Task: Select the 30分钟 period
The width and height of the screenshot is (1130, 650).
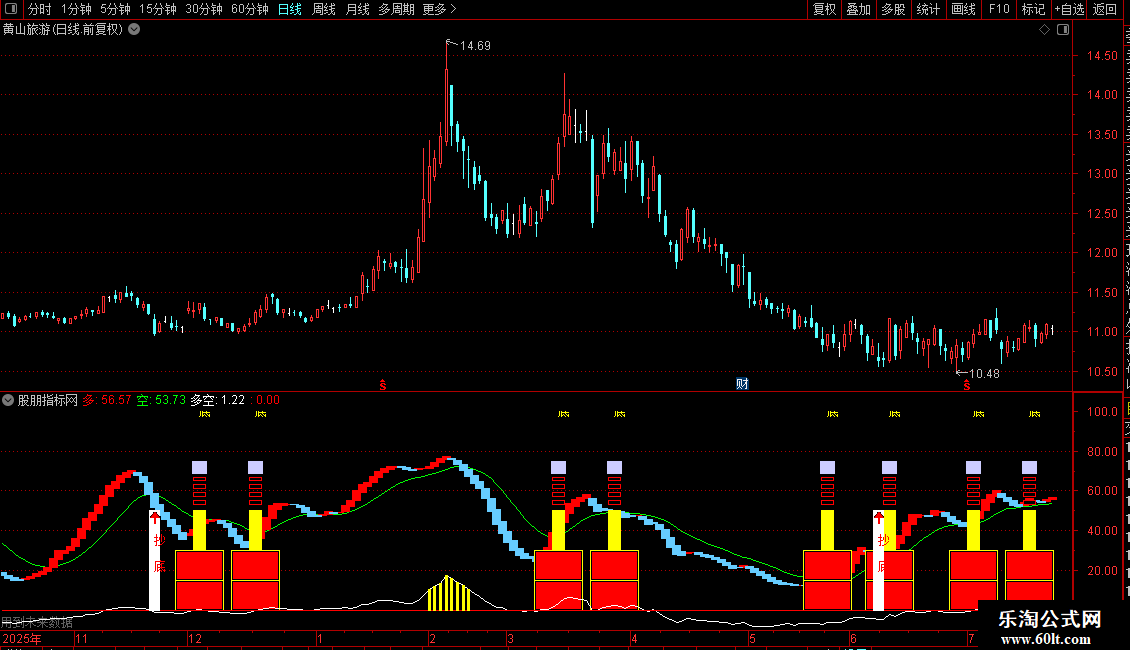Action: [x=204, y=9]
